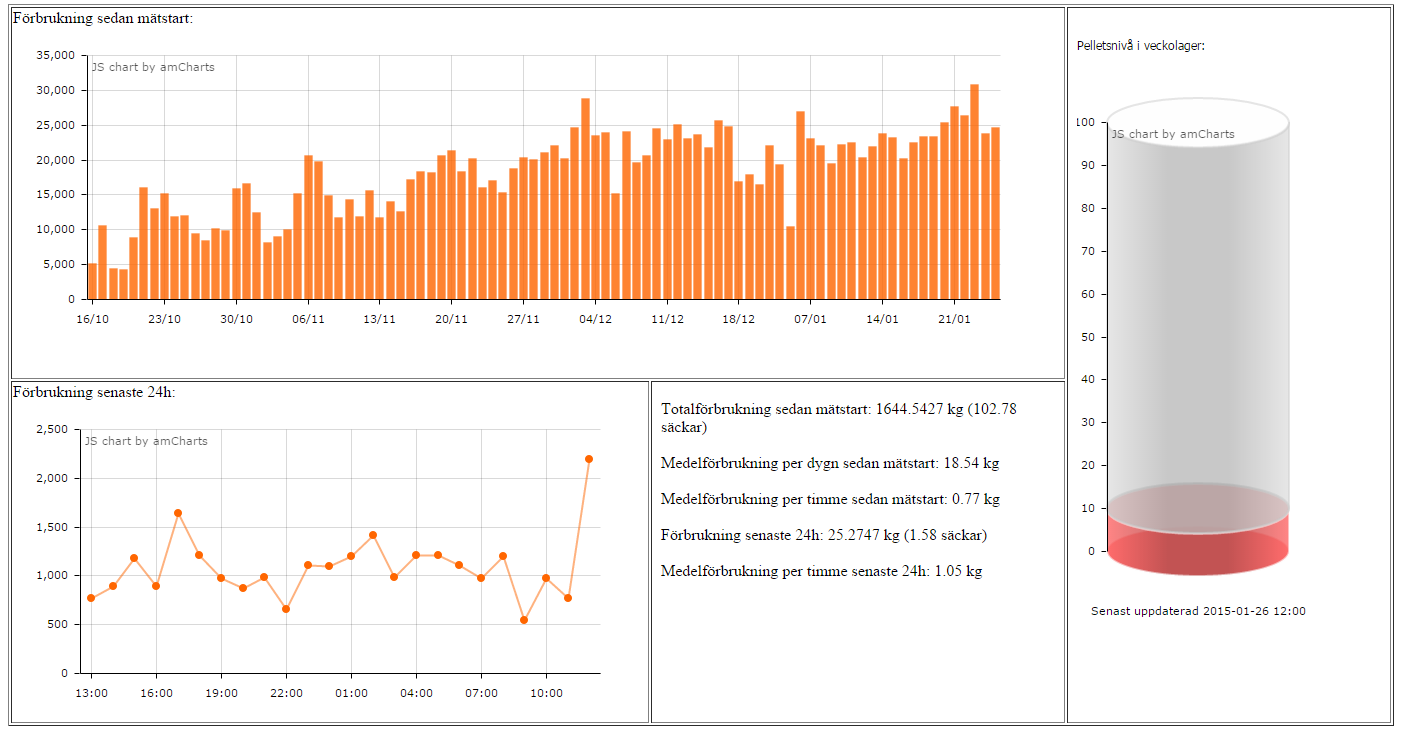Click the last data point above 2,000
This screenshot has height=732, width=1404.
pos(589,459)
